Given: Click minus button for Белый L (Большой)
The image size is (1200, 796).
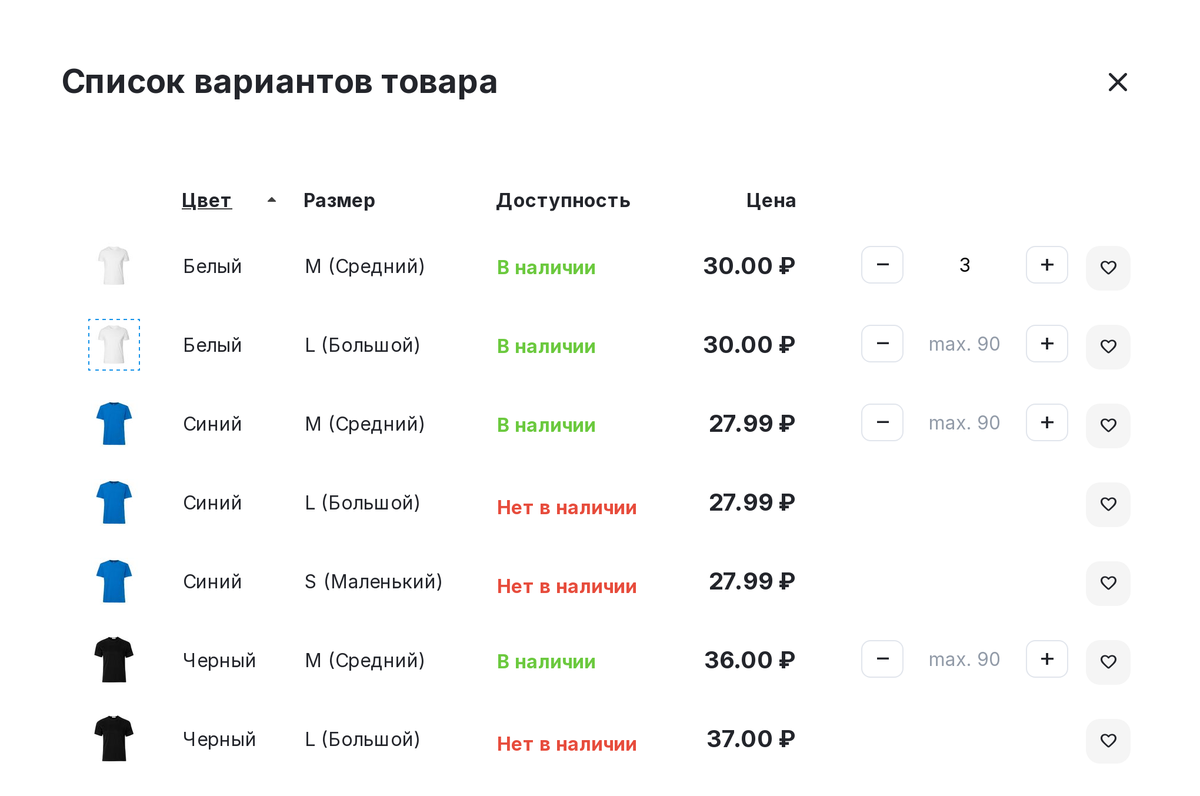Looking at the screenshot, I should click(882, 344).
